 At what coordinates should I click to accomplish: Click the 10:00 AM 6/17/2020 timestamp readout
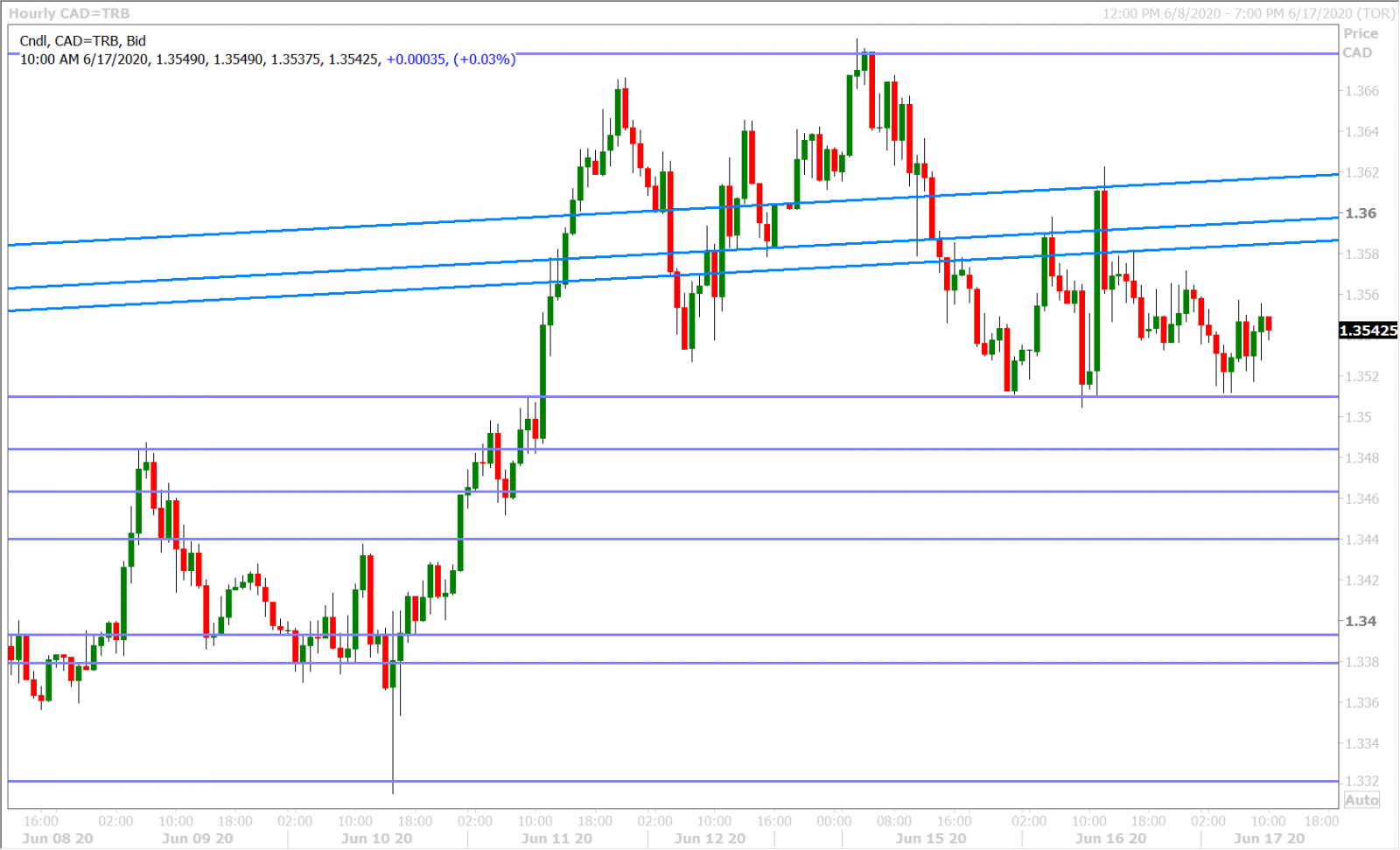84,59
